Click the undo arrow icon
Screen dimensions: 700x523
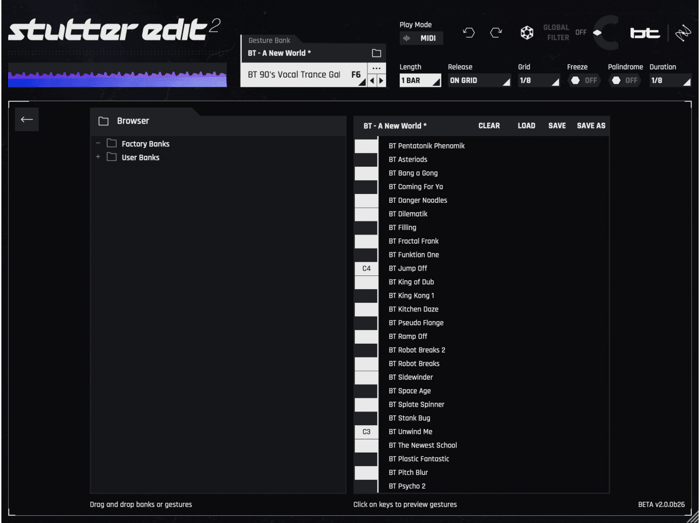point(468,33)
